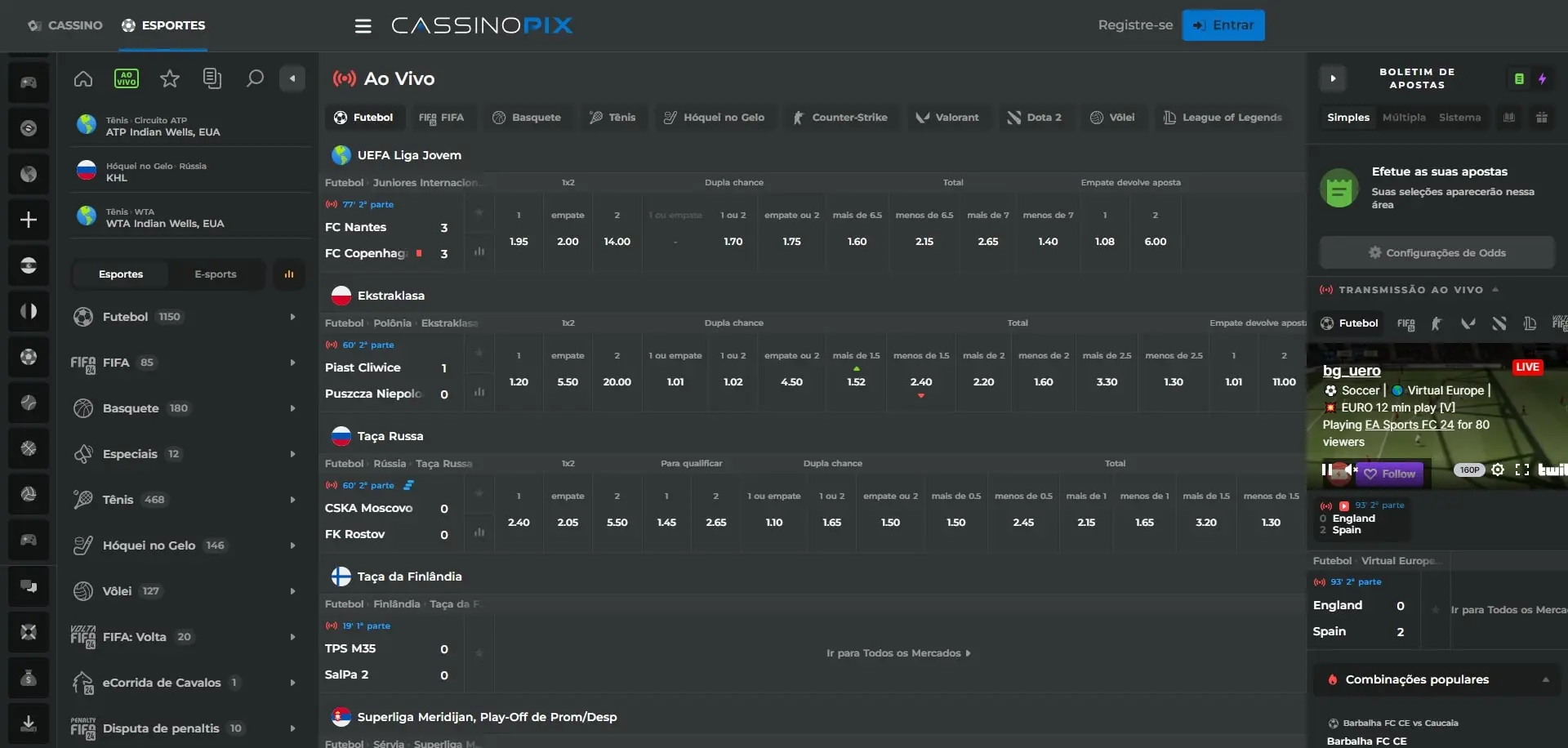The height and width of the screenshot is (748, 1568).
Task: Expand the Futebol category in the sidebar
Action: pyautogui.click(x=293, y=317)
